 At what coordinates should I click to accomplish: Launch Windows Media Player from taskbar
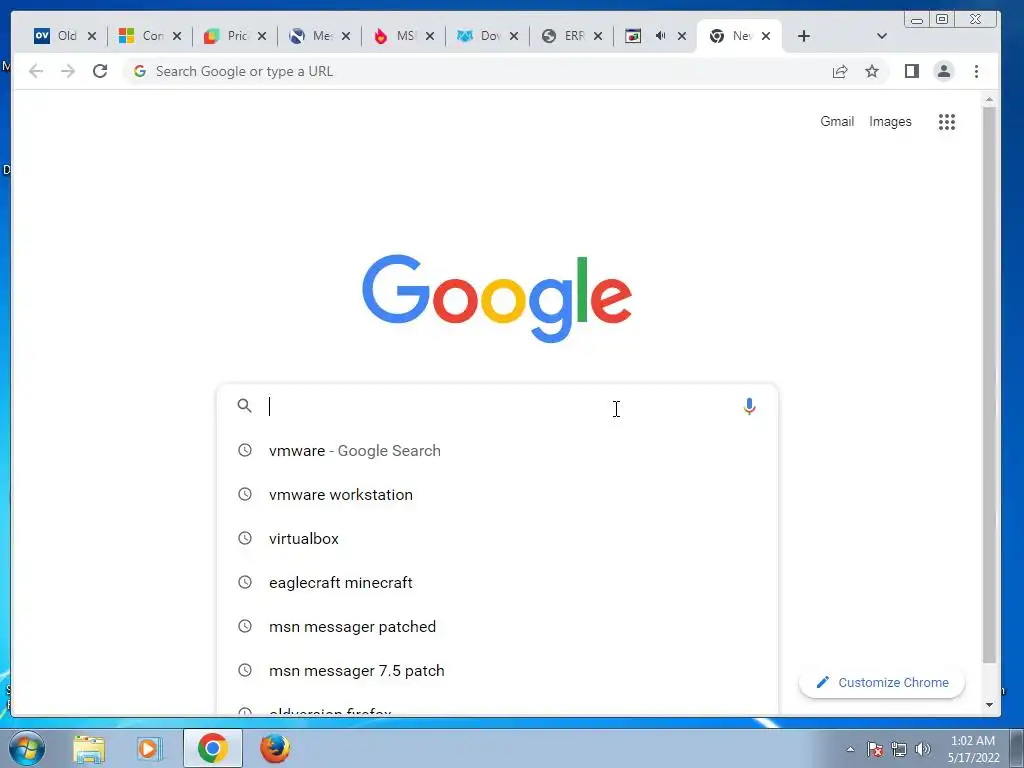(x=150, y=748)
